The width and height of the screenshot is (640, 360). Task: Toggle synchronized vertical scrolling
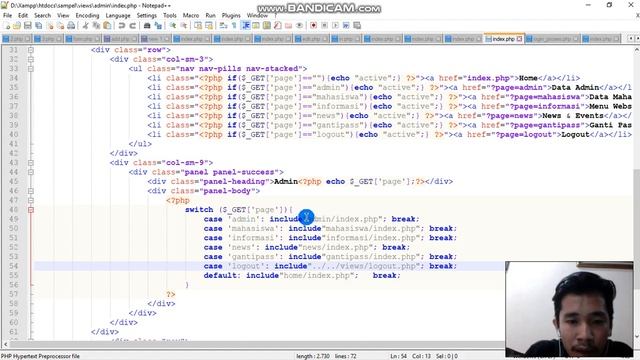(198, 25)
